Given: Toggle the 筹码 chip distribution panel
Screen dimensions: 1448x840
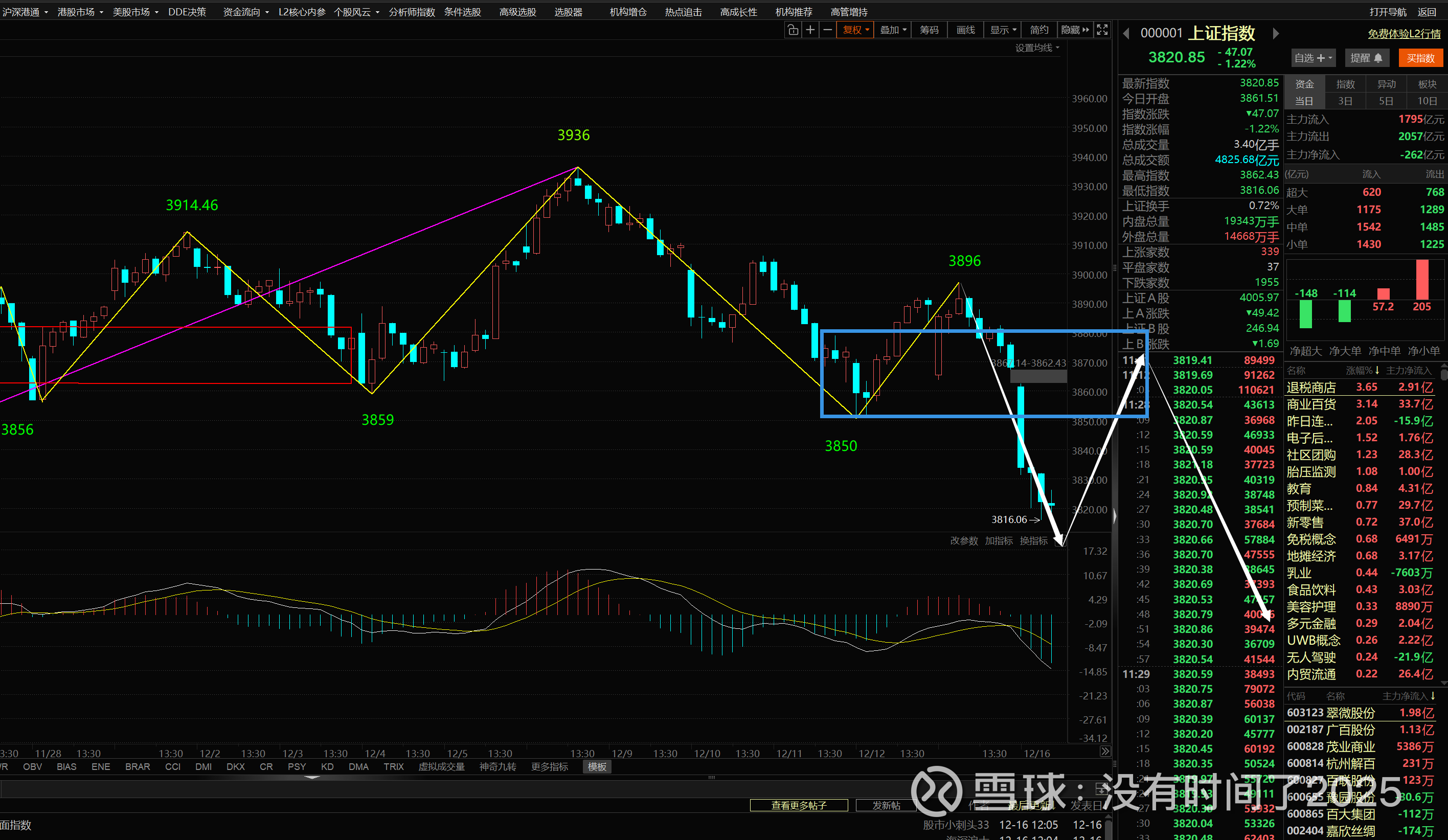Looking at the screenshot, I should [x=929, y=30].
